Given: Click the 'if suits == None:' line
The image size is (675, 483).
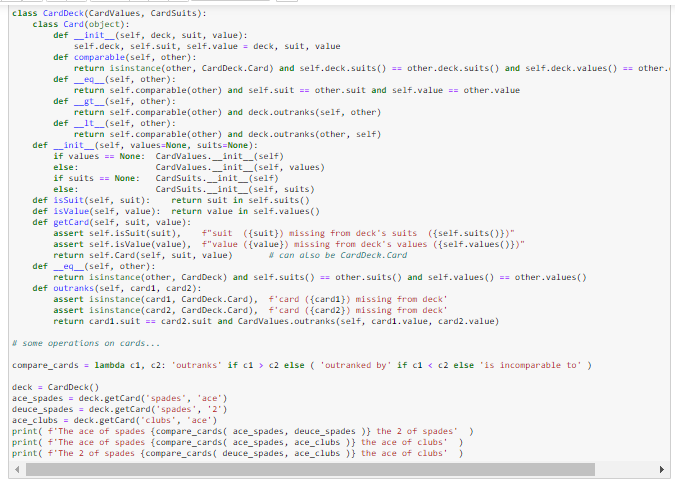Looking at the screenshot, I should coord(166,178).
